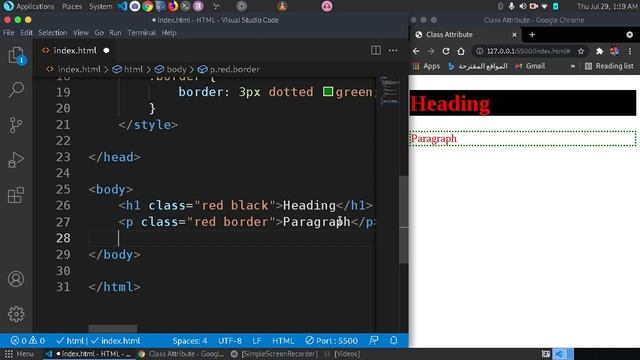Open the Selection menu
The image size is (640, 360).
point(52,33)
